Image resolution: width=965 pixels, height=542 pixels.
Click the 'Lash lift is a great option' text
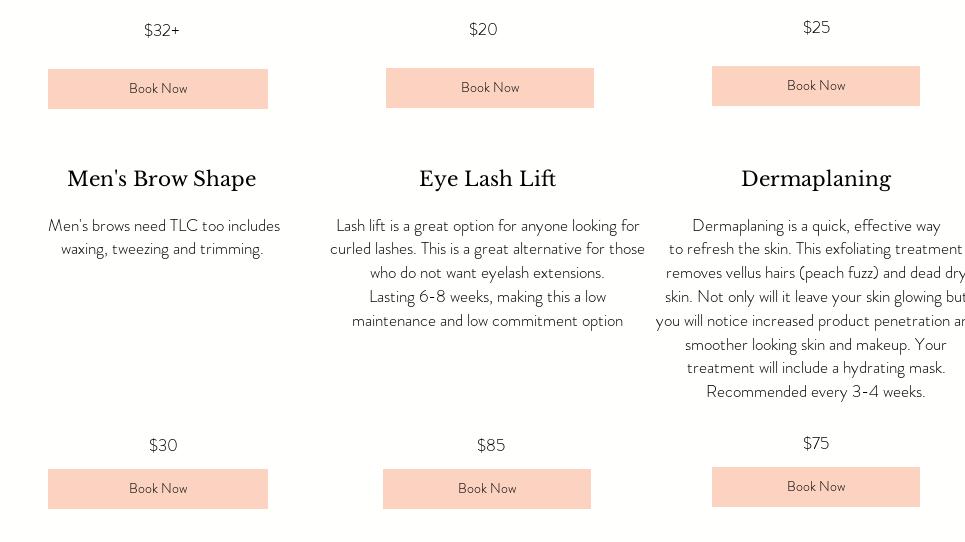pyautogui.click(x=487, y=226)
